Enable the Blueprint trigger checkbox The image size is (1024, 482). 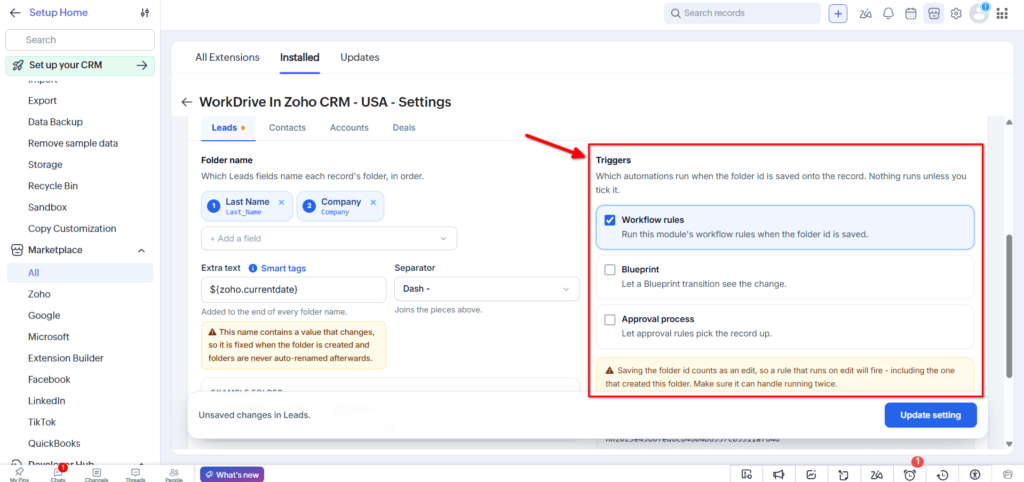click(610, 270)
